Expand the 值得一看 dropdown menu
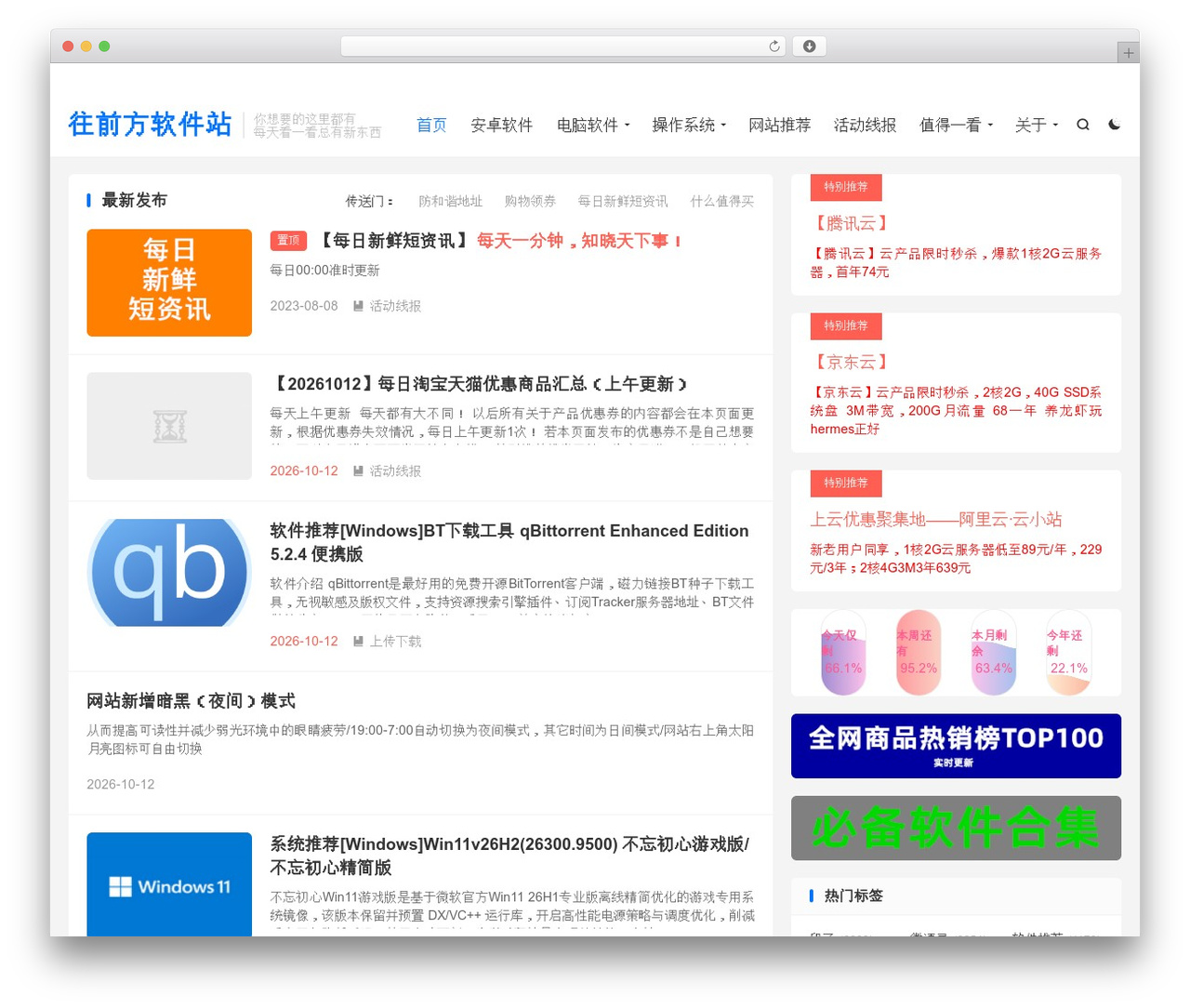Image resolution: width=1190 pixels, height=1008 pixels. pyautogui.click(x=957, y=125)
